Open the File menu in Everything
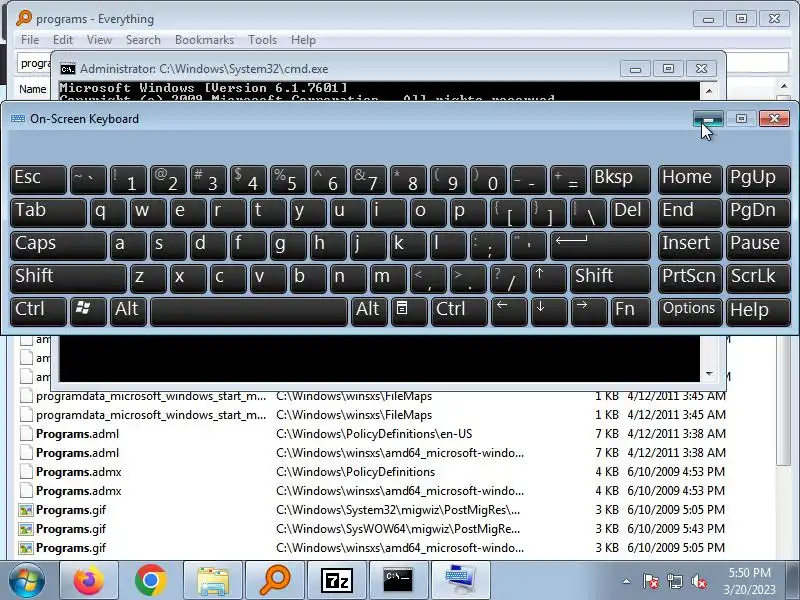 [x=30, y=40]
